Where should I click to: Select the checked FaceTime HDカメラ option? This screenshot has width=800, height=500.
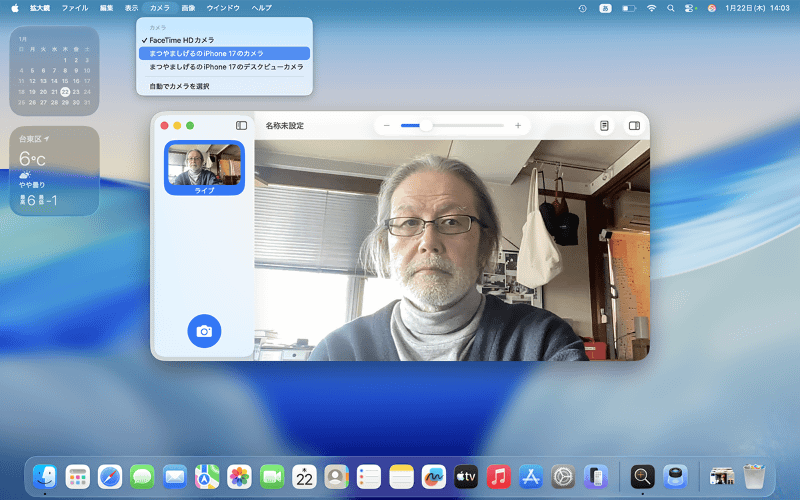tap(224, 40)
